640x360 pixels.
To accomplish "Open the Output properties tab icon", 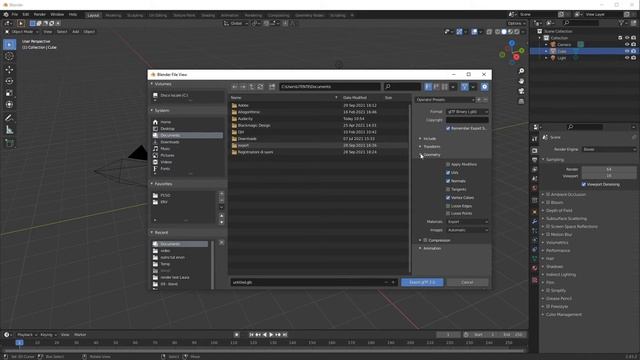I will coord(535,160).
